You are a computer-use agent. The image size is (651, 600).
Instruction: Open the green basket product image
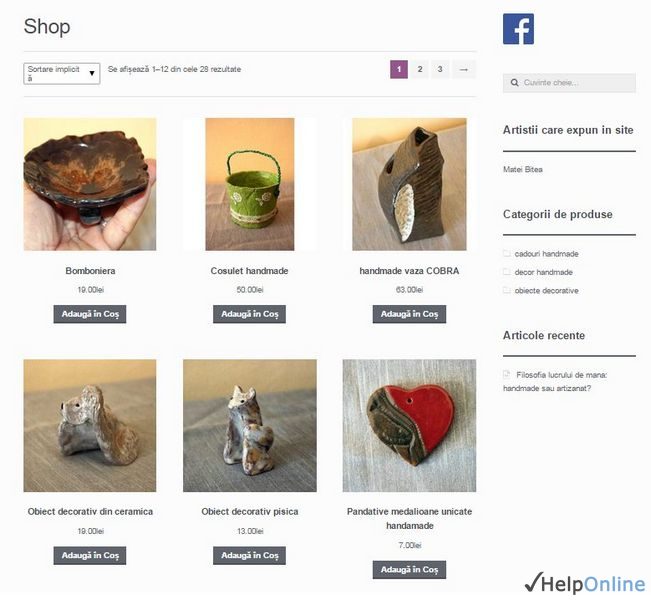pos(250,184)
